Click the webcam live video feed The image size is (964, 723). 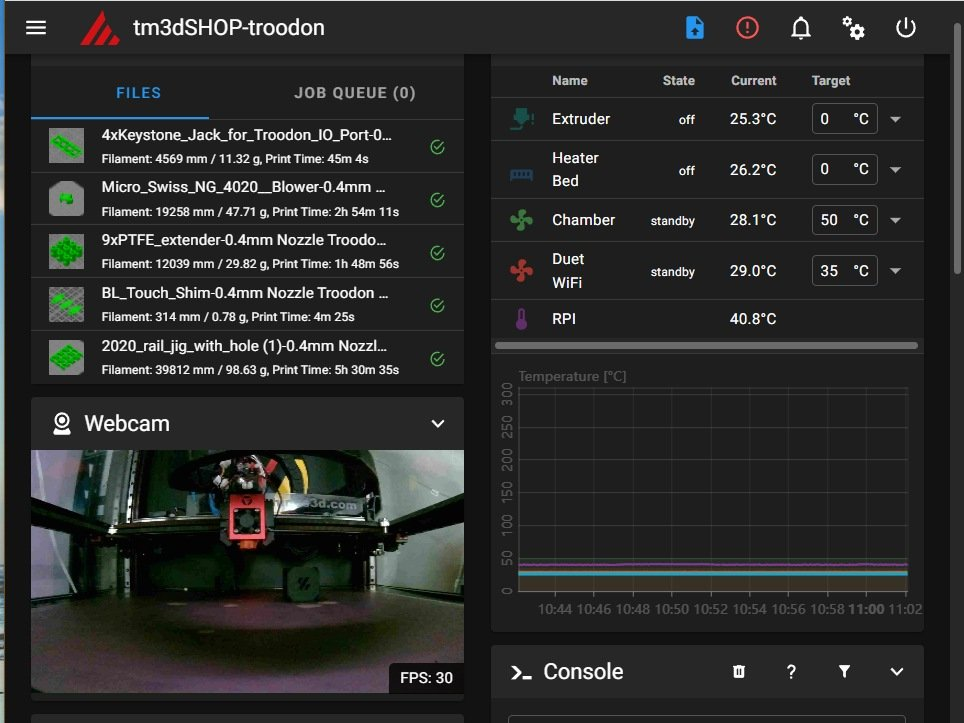coord(247,572)
